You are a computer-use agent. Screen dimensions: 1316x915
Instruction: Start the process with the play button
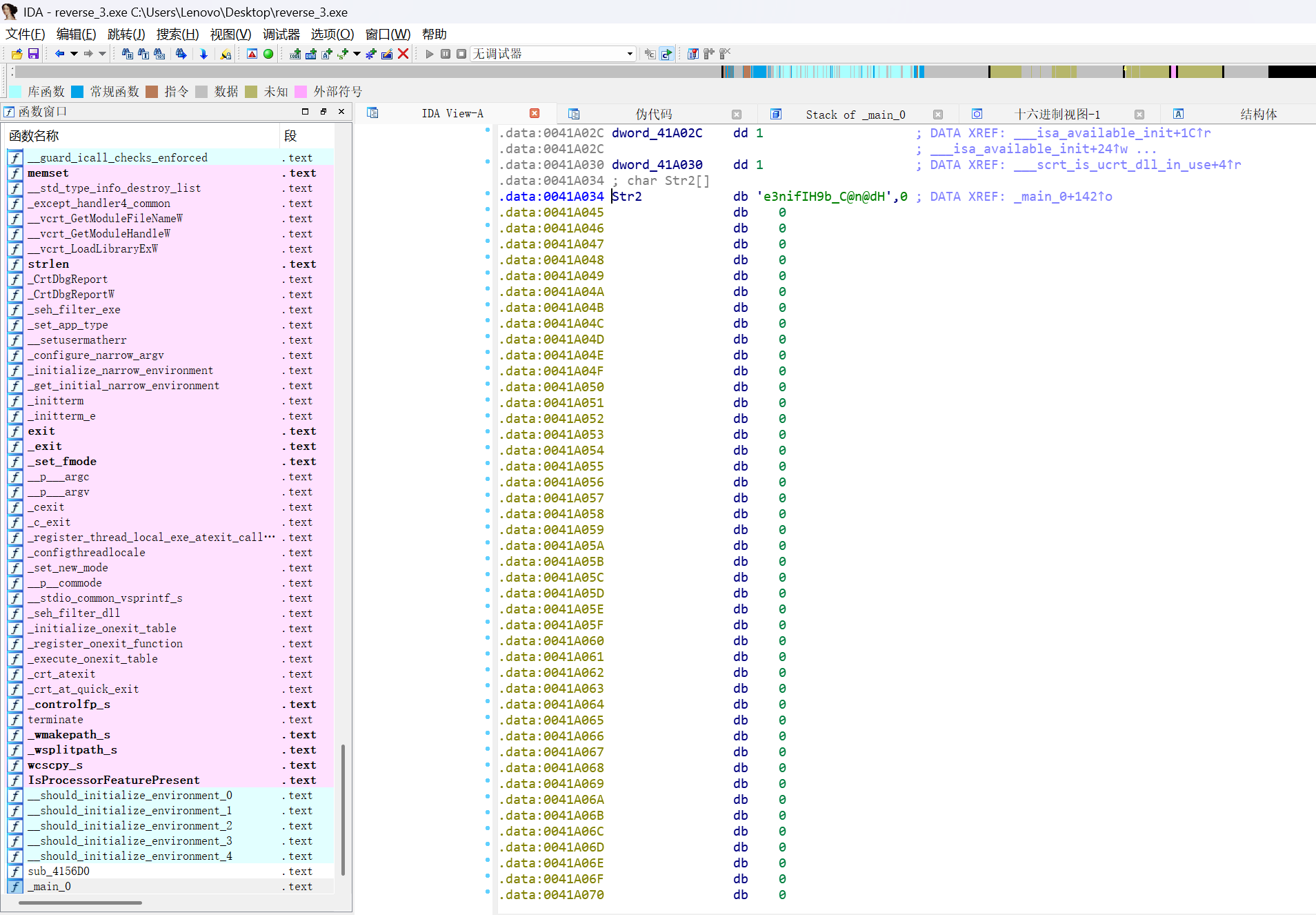(430, 54)
